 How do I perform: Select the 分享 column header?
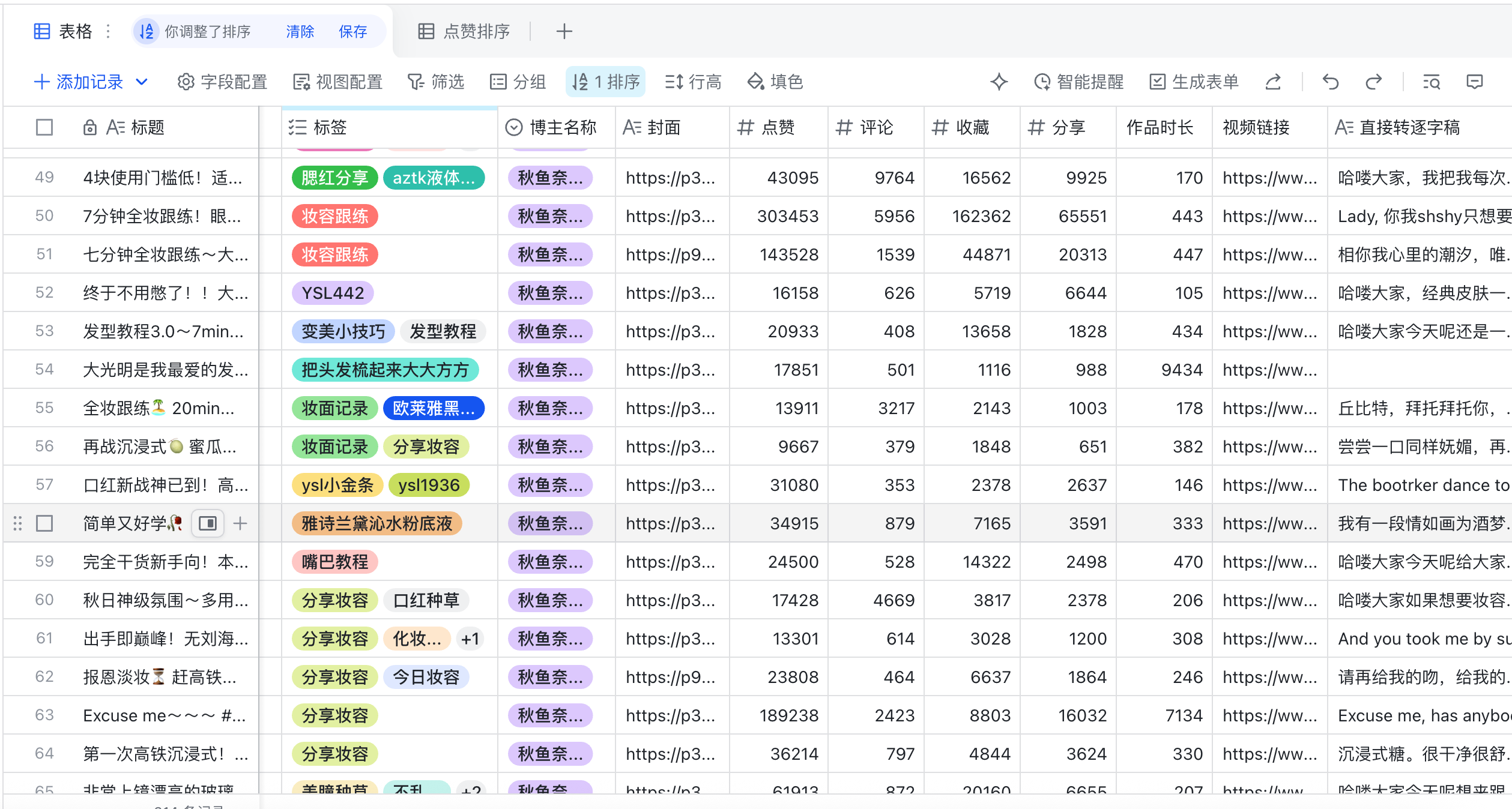tap(1068, 127)
